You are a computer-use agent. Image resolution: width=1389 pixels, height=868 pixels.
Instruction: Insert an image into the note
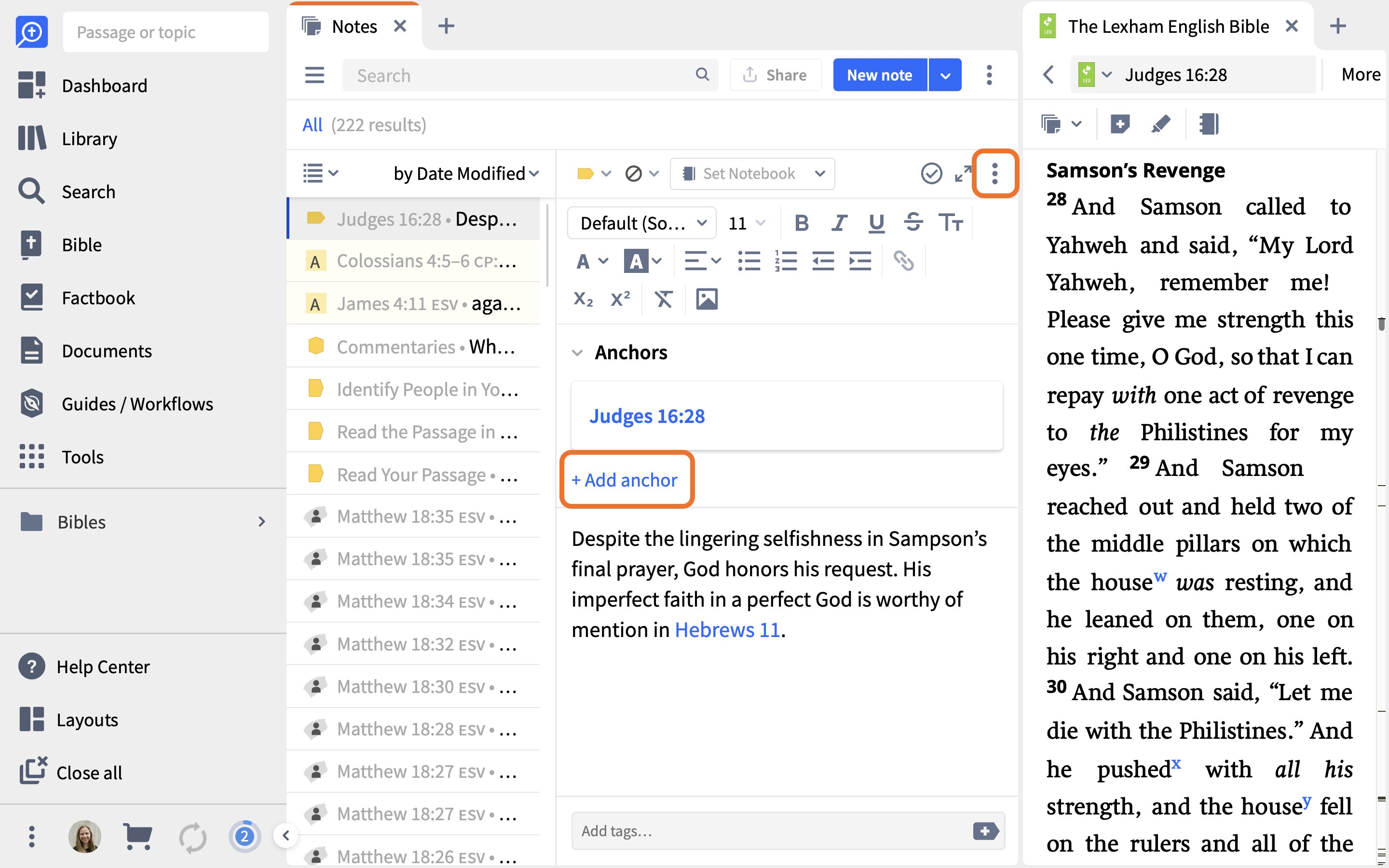pyautogui.click(x=707, y=299)
